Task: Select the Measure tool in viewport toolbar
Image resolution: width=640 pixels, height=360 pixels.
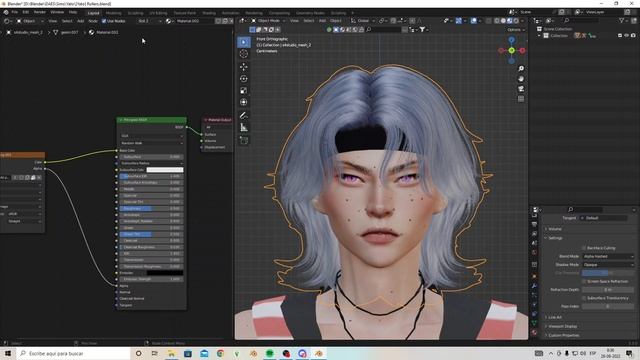Action: (244, 127)
